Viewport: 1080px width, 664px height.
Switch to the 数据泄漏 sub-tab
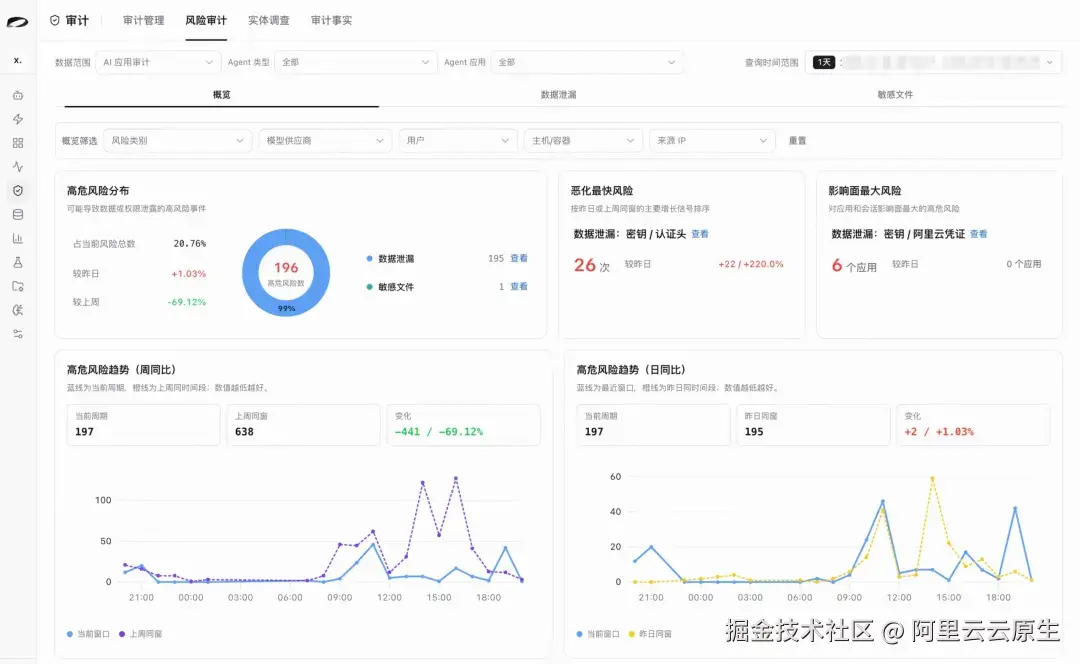pyautogui.click(x=559, y=94)
